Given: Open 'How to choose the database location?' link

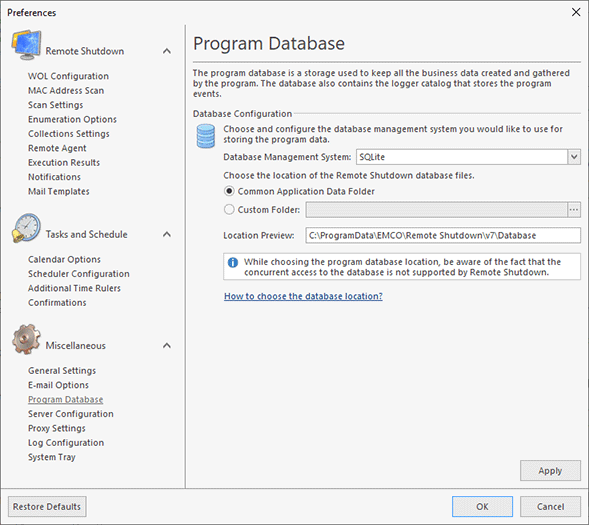Looking at the screenshot, I should click(x=303, y=296).
